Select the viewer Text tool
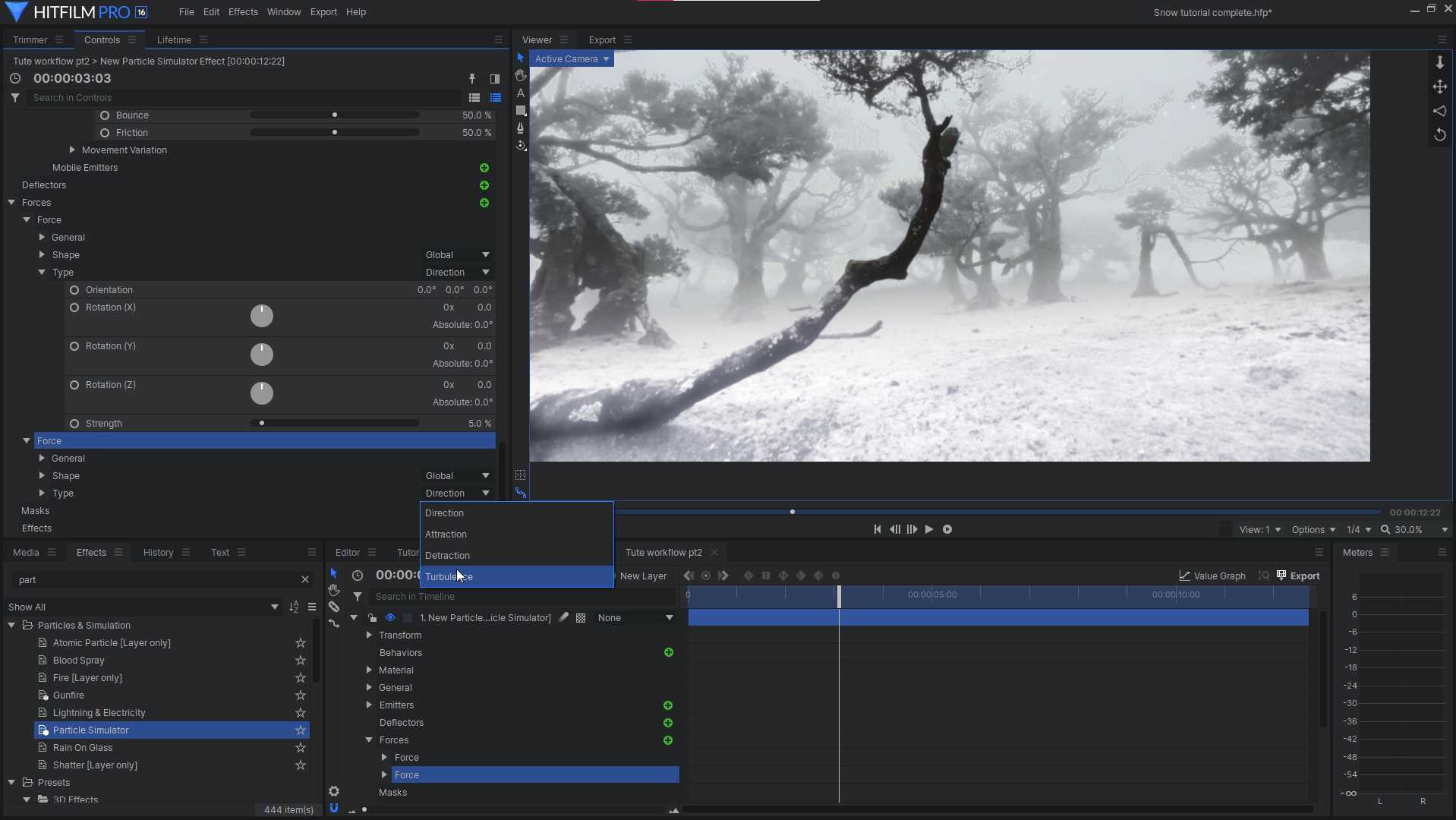The width and height of the screenshot is (1456, 820). (520, 93)
